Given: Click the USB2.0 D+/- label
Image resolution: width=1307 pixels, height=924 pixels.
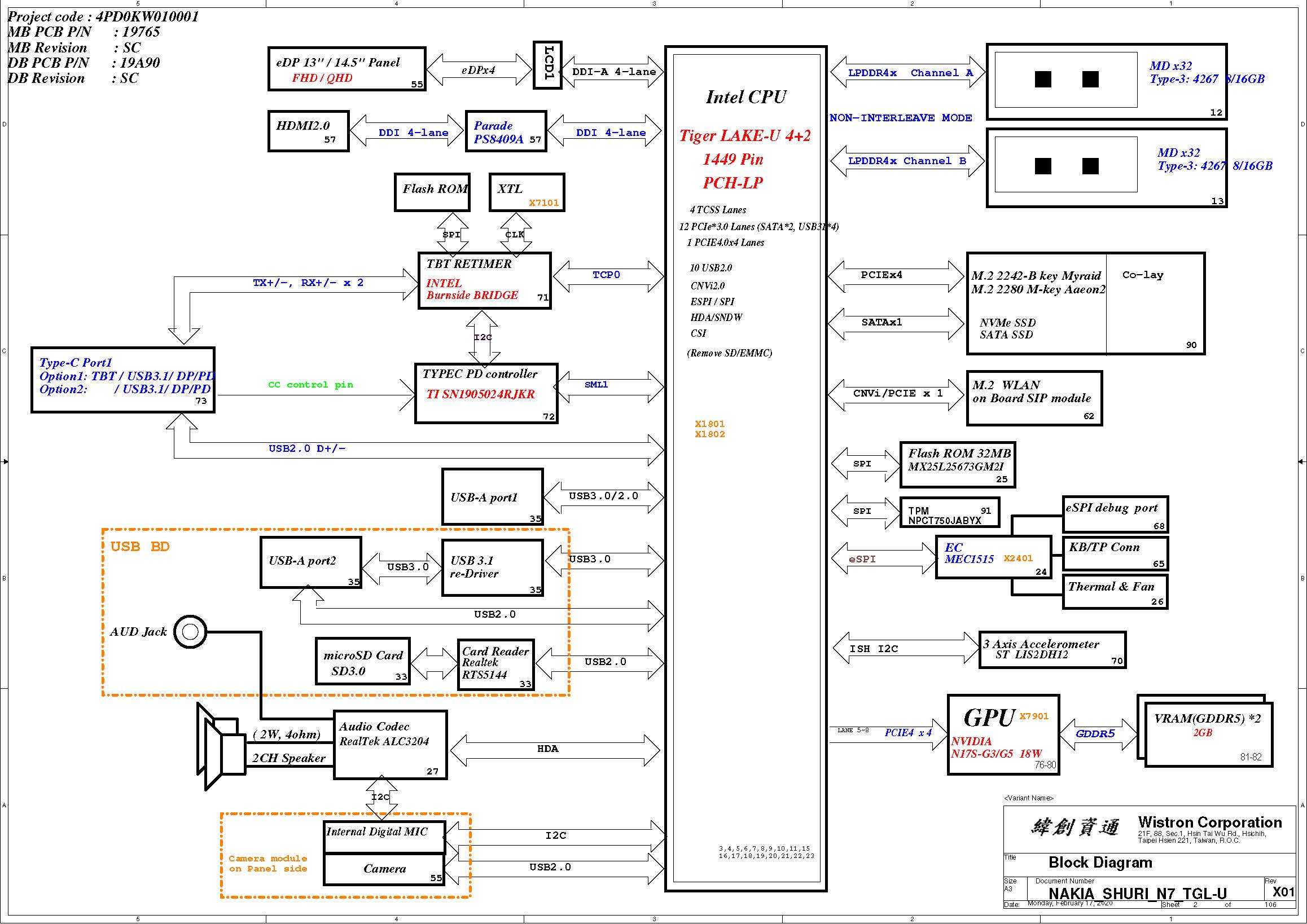Looking at the screenshot, I should click(x=308, y=449).
